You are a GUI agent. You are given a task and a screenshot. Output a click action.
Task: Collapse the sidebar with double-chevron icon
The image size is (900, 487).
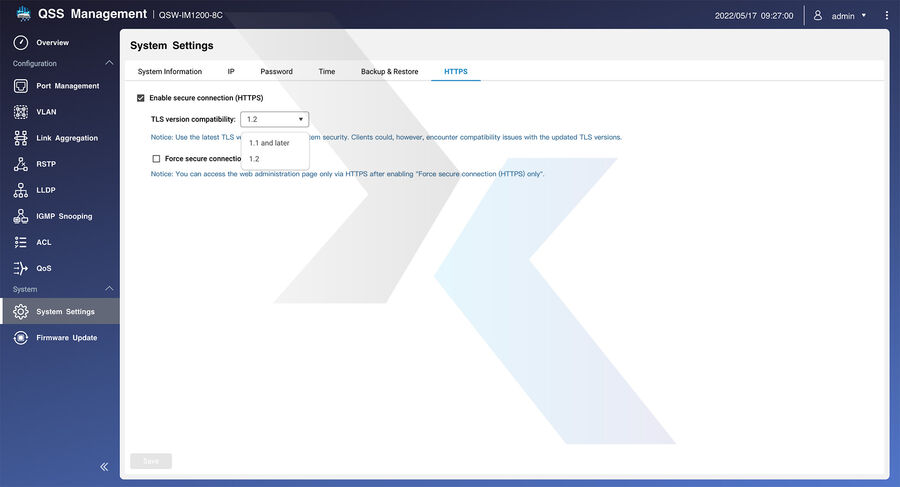104,467
